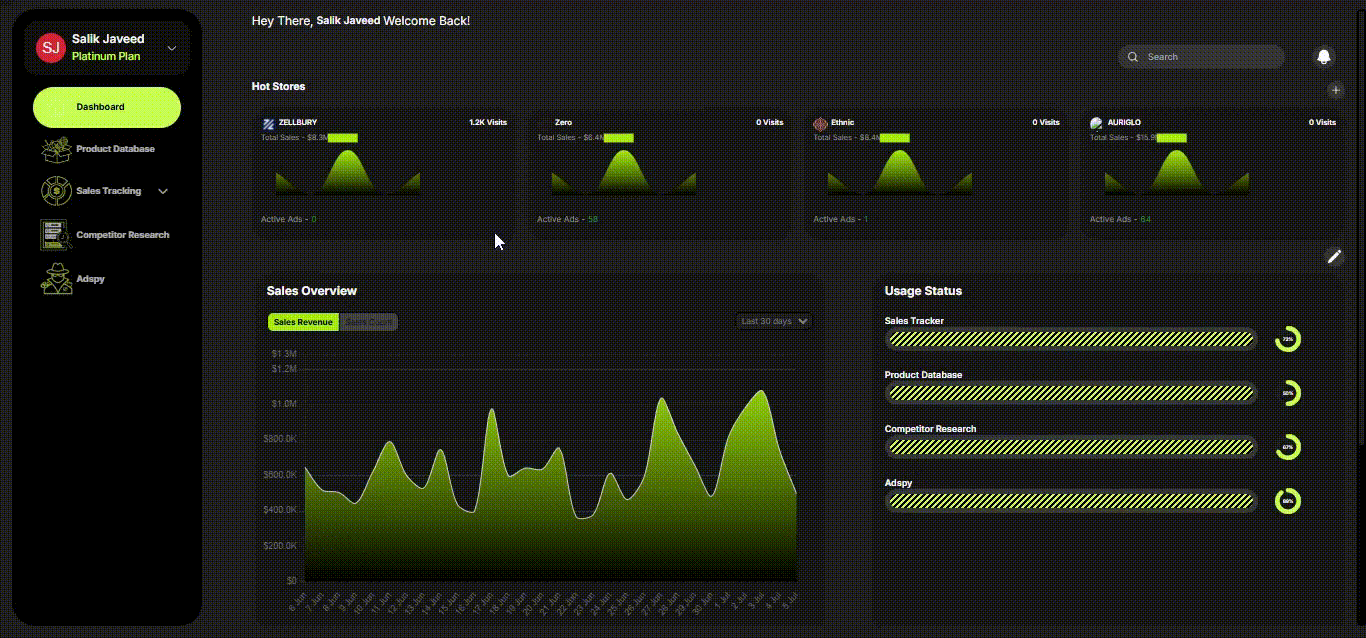This screenshot has height=638, width=1366.
Task: Expand the account plan chevron
Action: coord(172,48)
